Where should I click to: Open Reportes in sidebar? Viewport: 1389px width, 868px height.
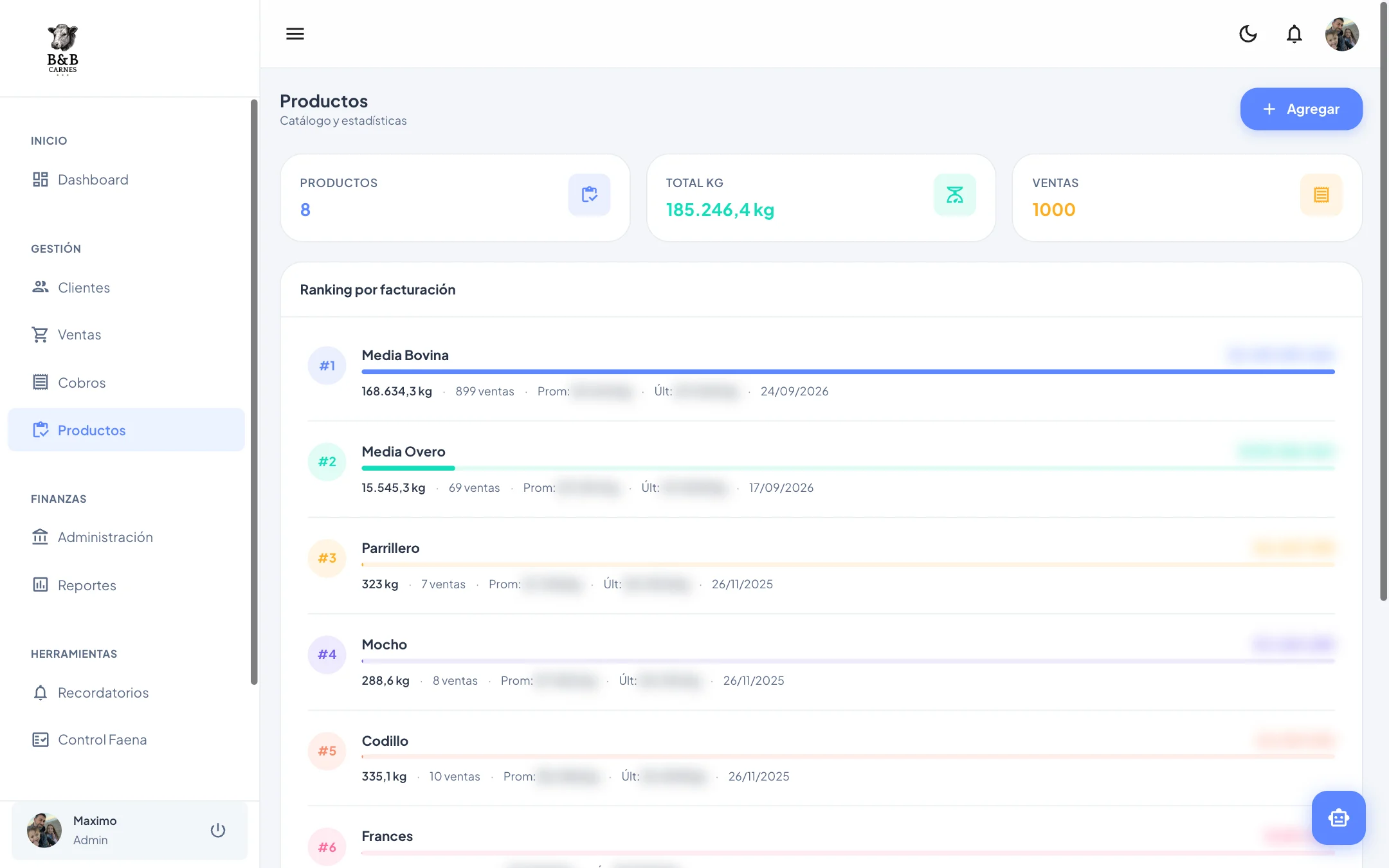point(126,585)
